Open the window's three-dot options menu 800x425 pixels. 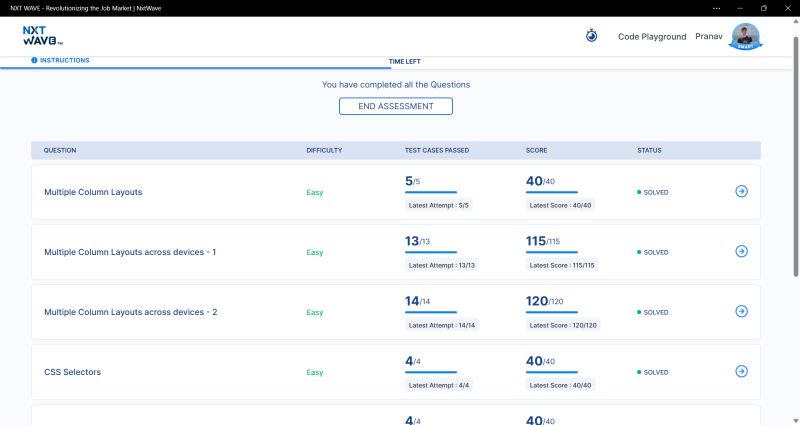[716, 8]
